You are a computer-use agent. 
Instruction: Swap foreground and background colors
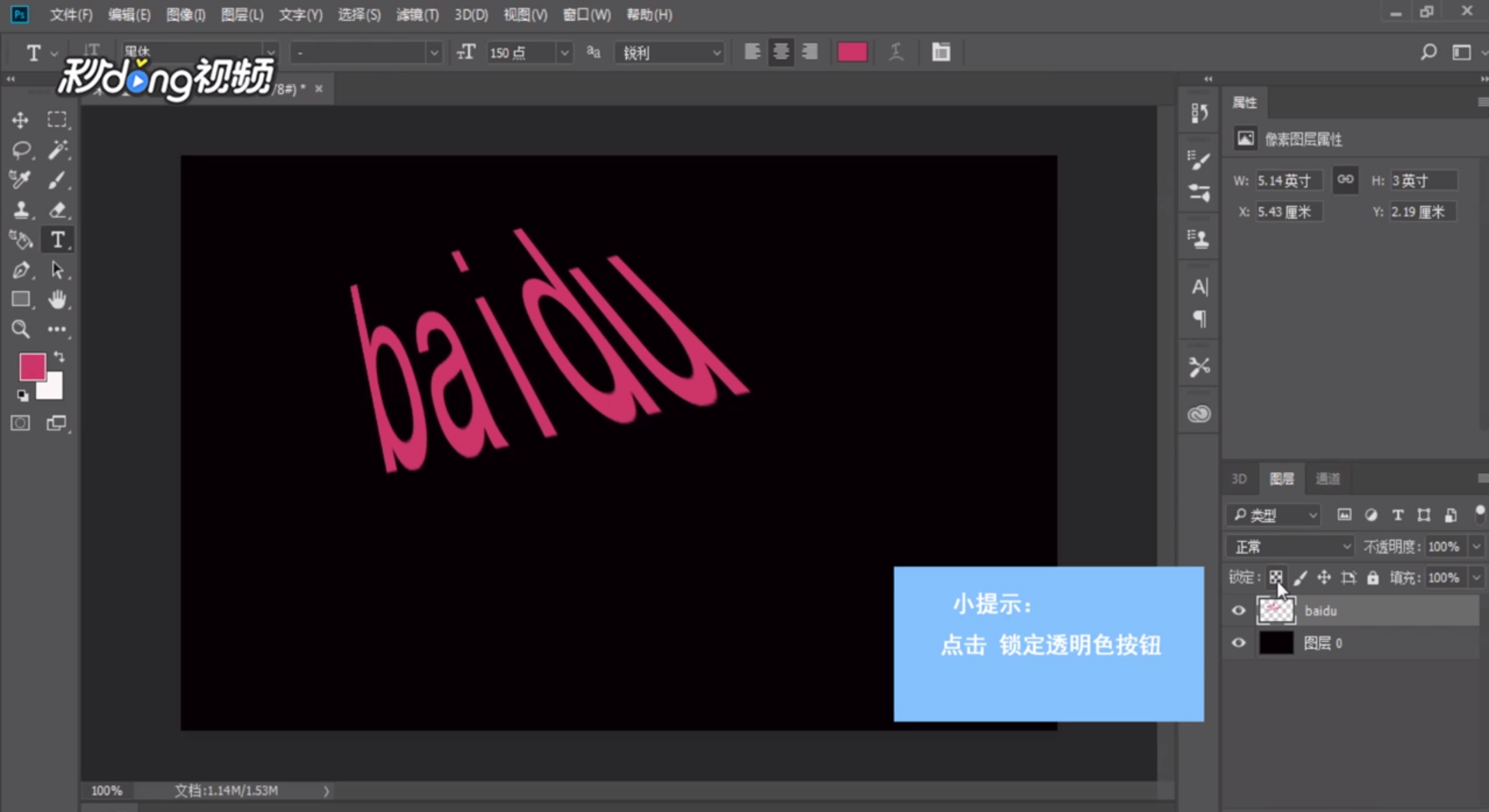(x=59, y=358)
